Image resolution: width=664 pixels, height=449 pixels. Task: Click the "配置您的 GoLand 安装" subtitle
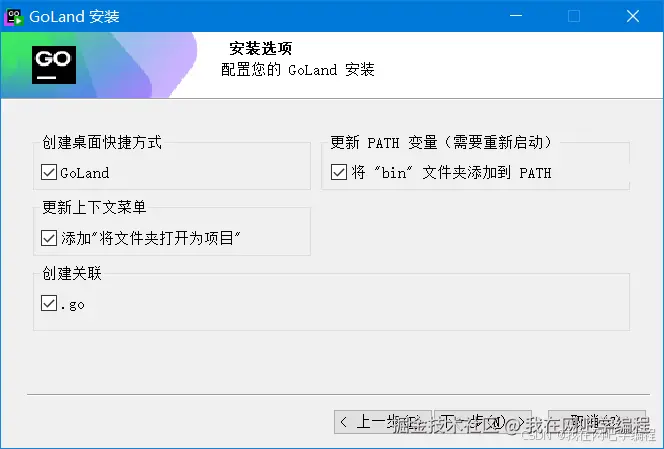pyautogui.click(x=298, y=69)
